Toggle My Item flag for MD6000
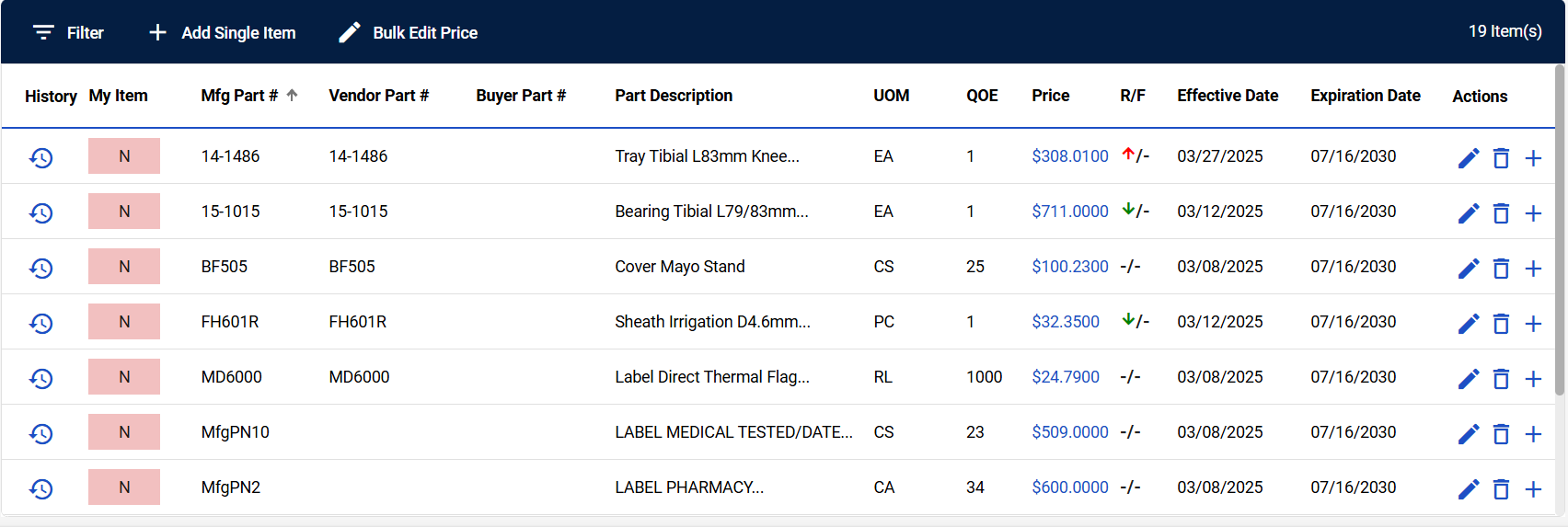The width and height of the screenshot is (1568, 527). [x=124, y=377]
